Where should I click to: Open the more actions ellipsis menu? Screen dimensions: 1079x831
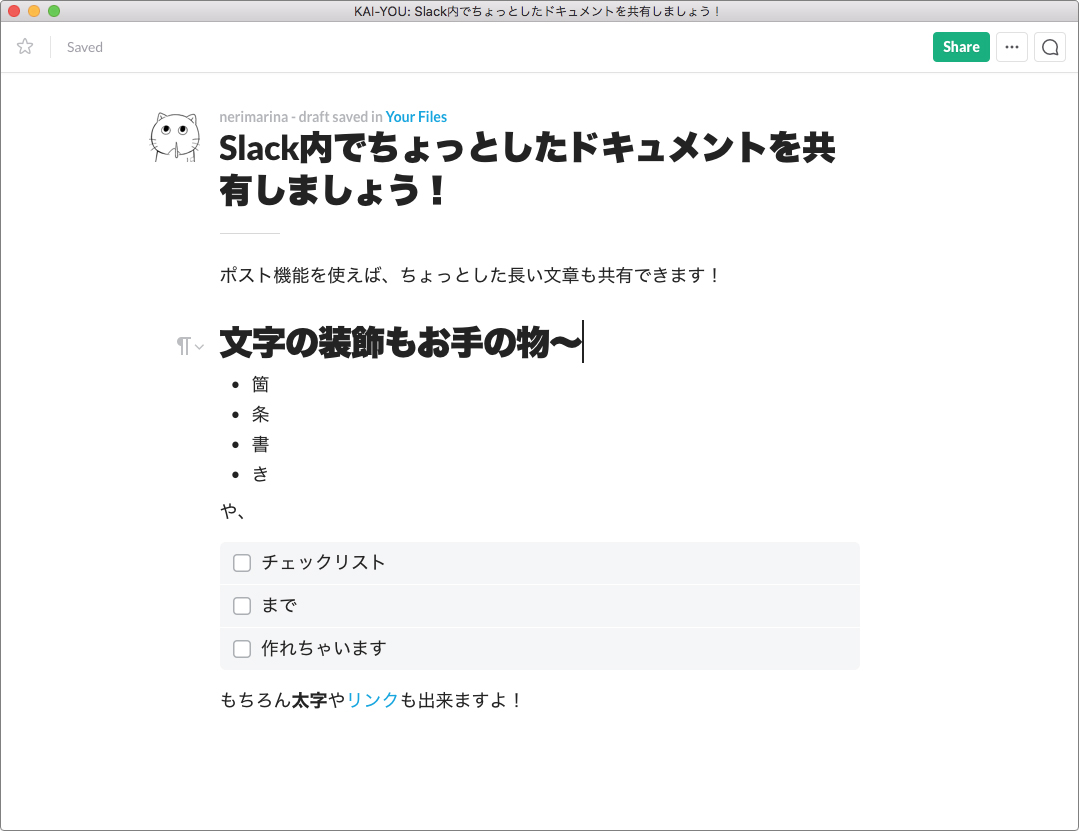pyautogui.click(x=1012, y=47)
